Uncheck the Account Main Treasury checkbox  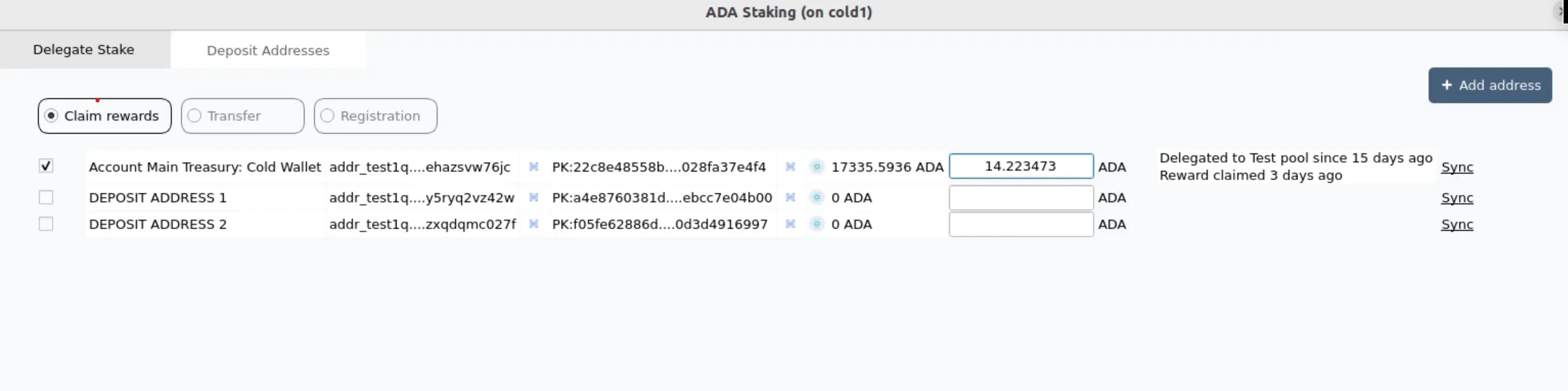click(x=46, y=166)
